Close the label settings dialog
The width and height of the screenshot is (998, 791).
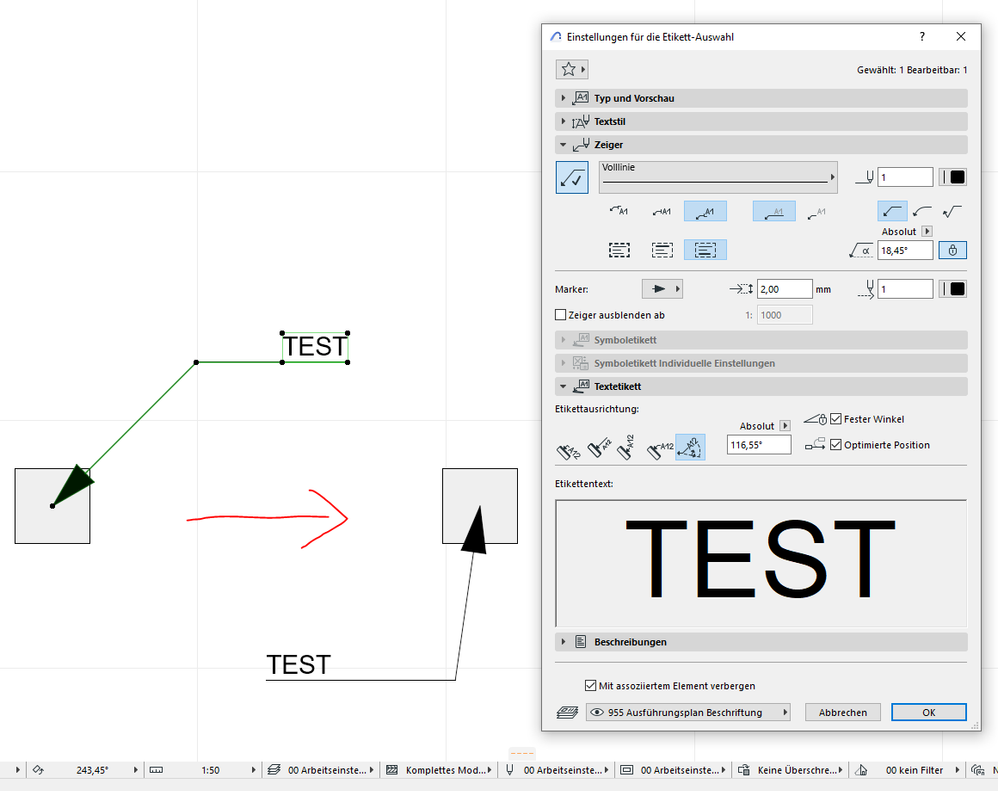pos(960,37)
